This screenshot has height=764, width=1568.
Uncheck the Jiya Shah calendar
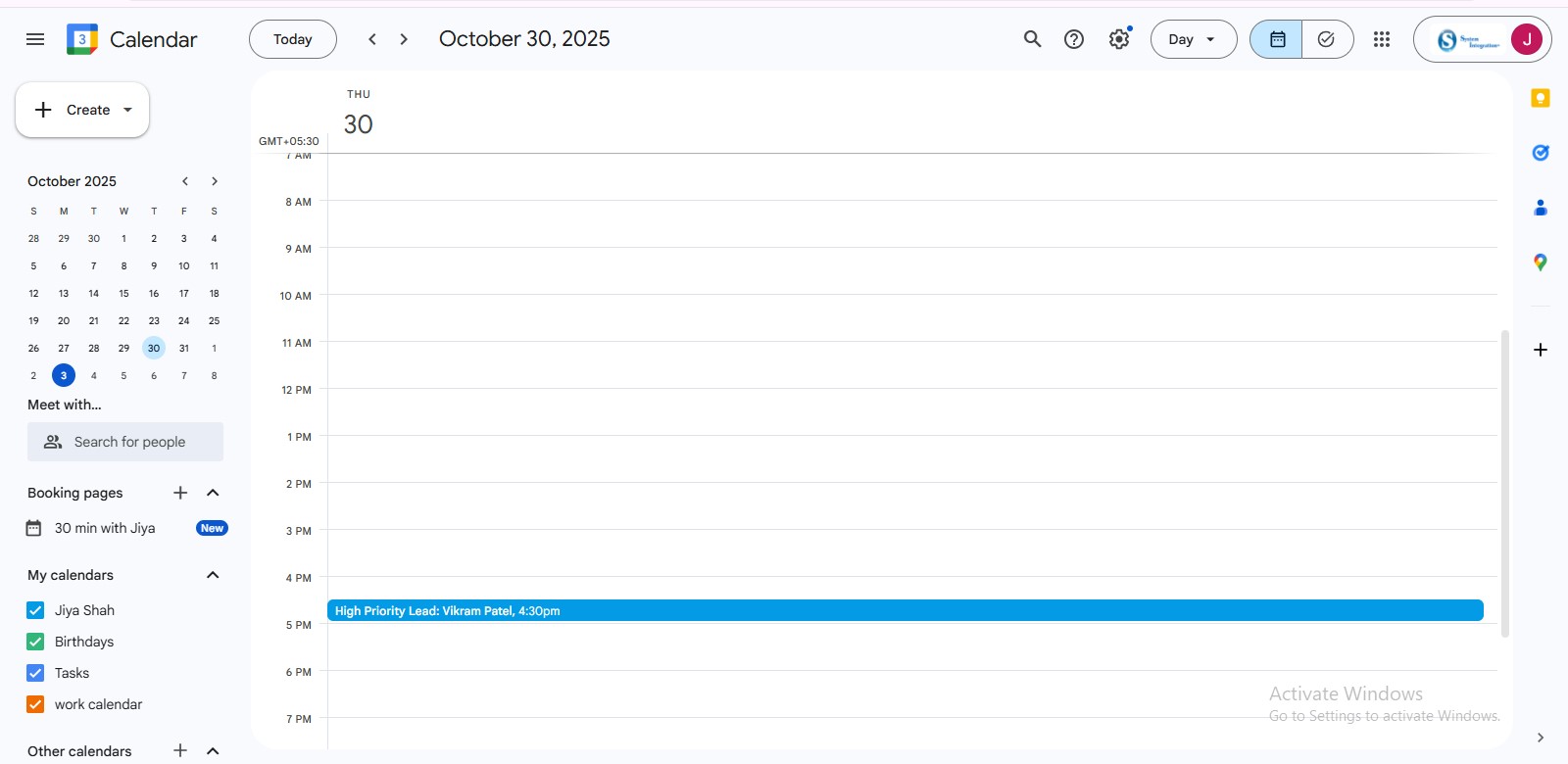tap(35, 610)
